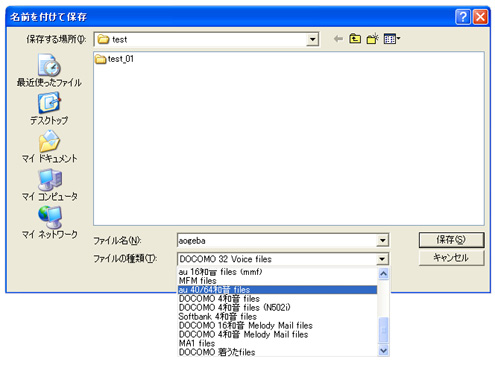
Task: Collapse the file type dropdown arrow
Action: pyautogui.click(x=382, y=259)
